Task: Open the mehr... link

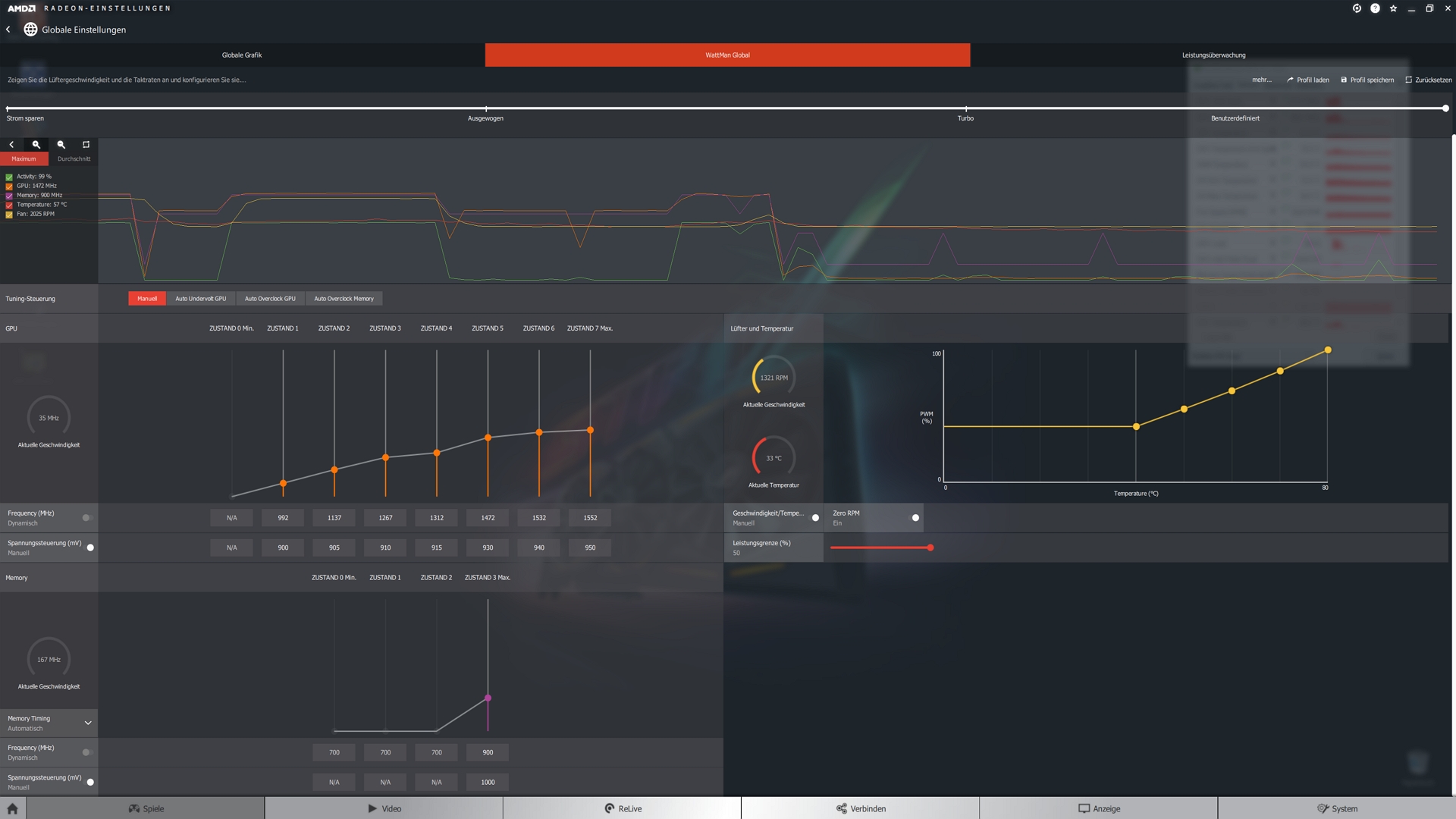Action: (x=1262, y=80)
